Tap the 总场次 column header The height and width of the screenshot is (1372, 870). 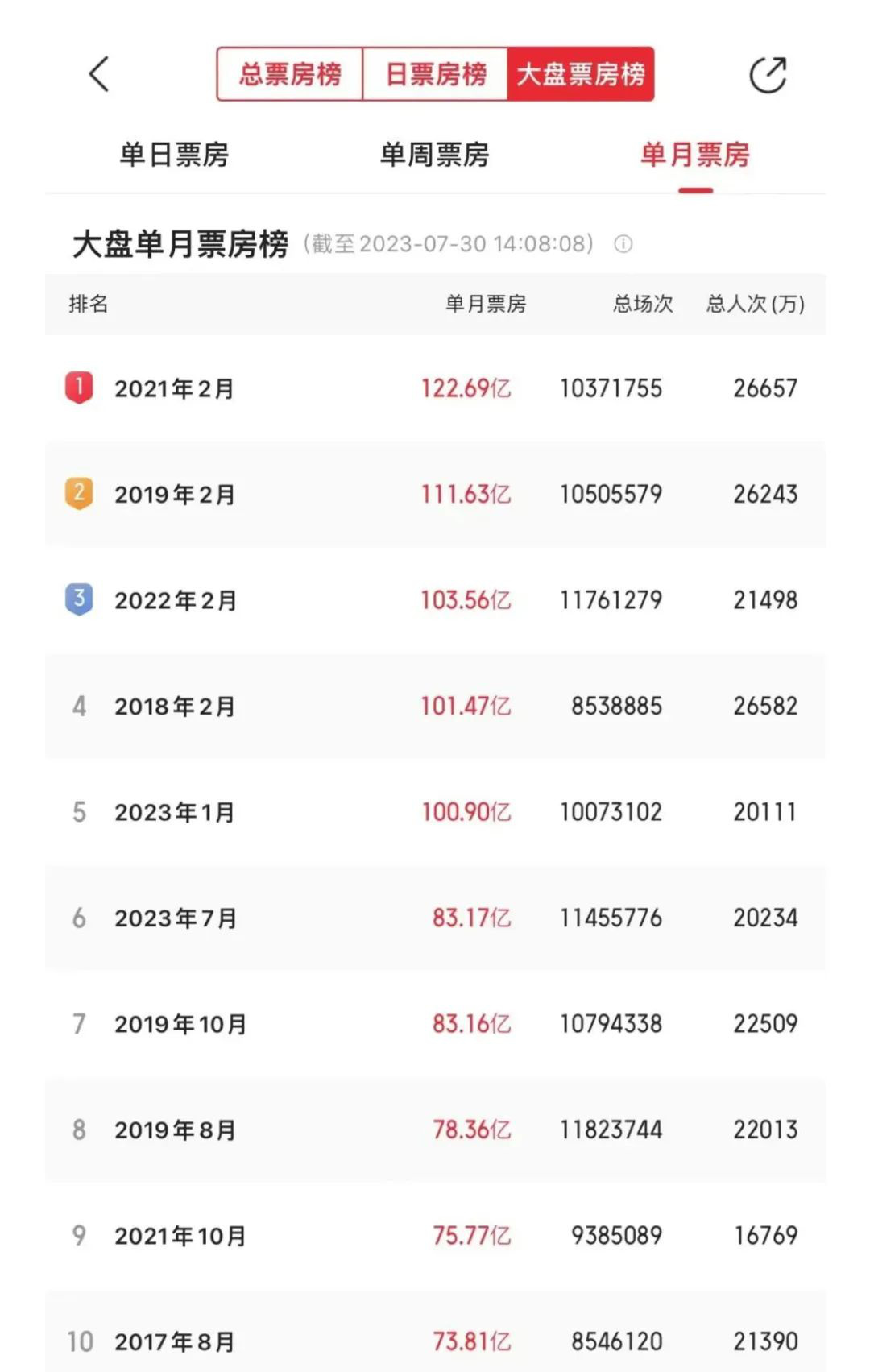pos(643,304)
